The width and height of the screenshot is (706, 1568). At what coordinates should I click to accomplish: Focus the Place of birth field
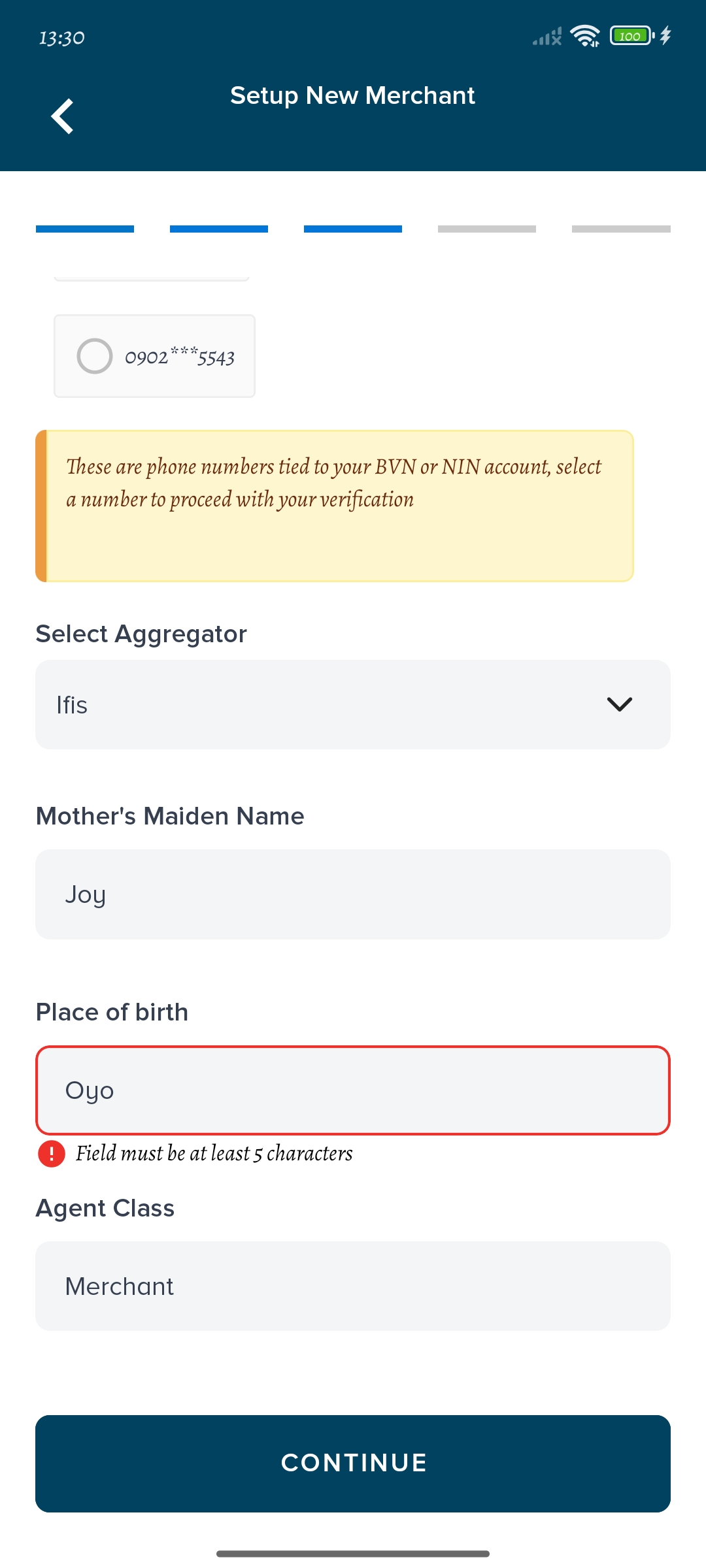pos(353,1090)
